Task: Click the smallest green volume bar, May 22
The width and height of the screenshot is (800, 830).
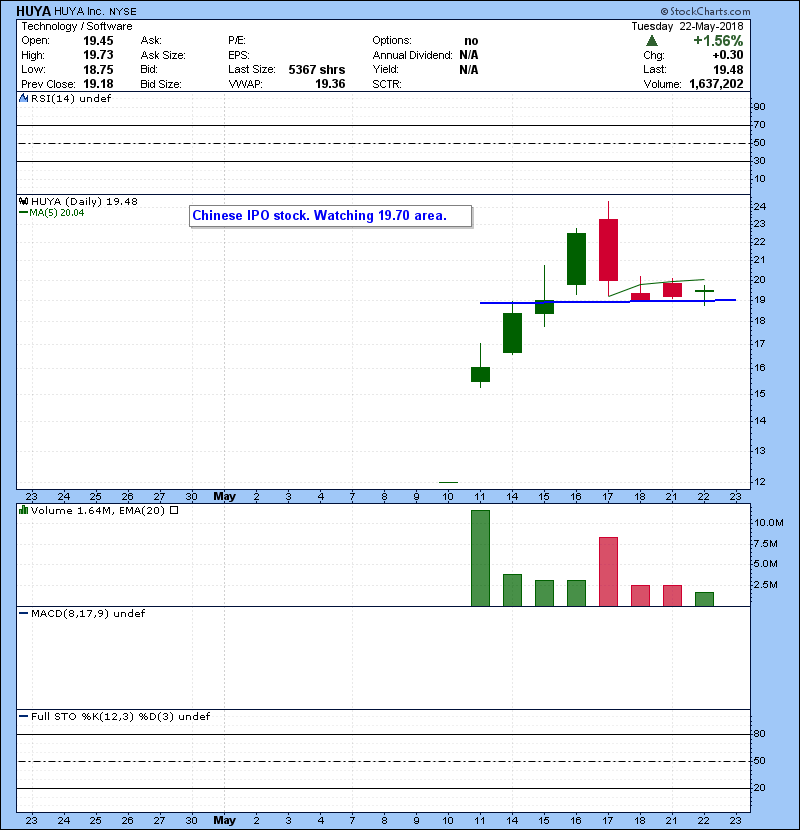Action: [x=704, y=599]
